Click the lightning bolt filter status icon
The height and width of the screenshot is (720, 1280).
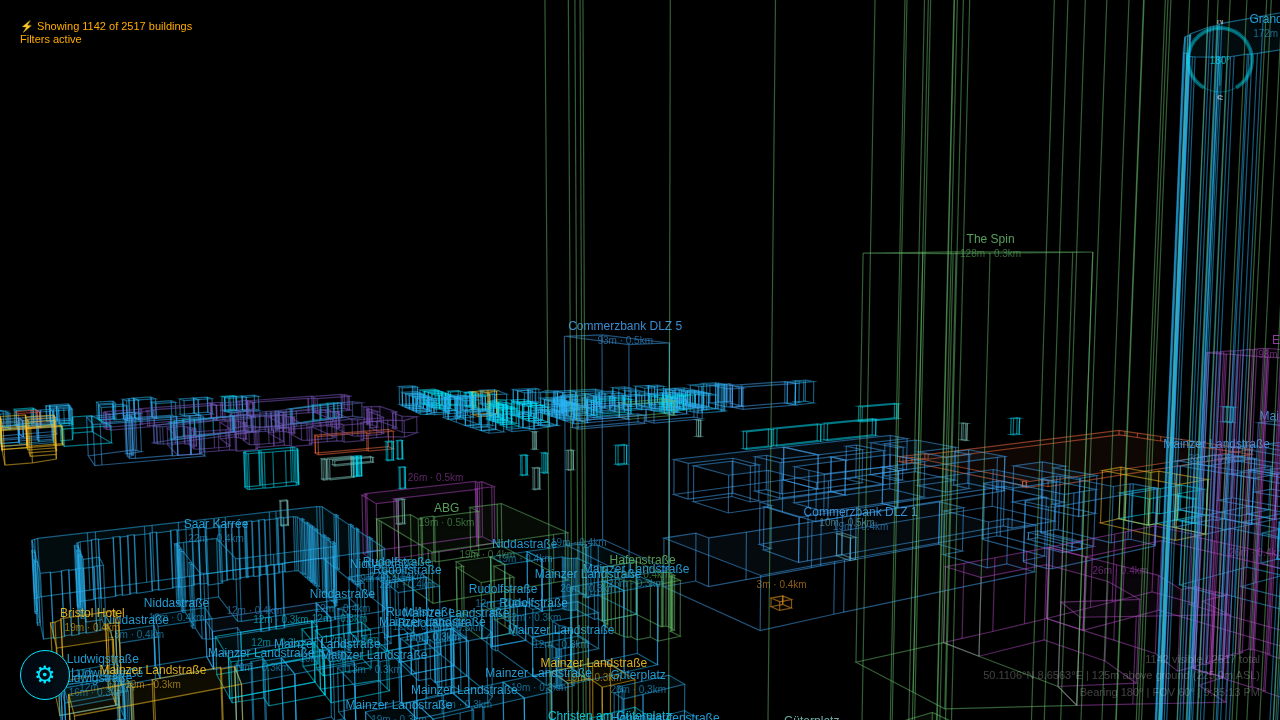pos(27,26)
